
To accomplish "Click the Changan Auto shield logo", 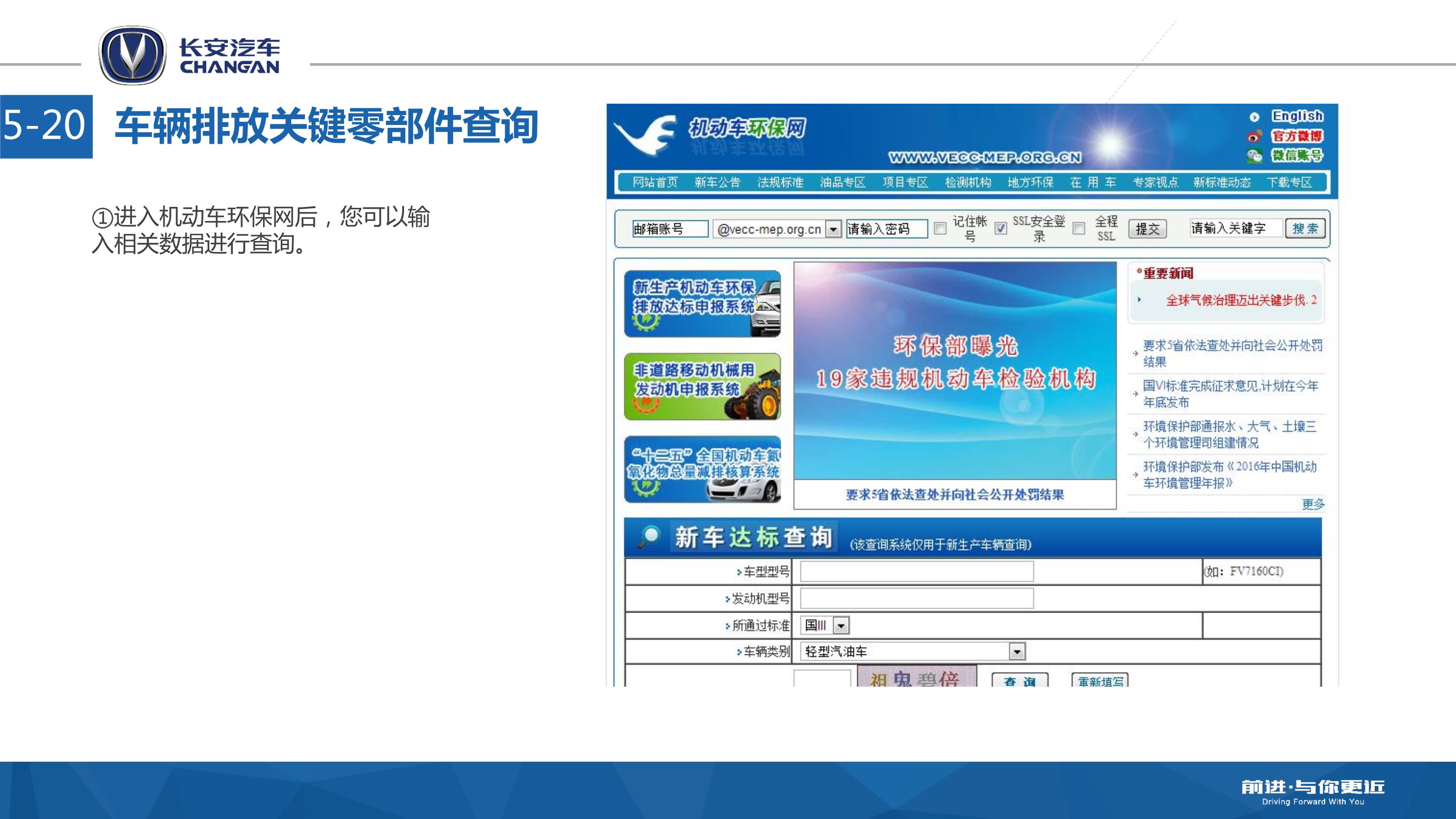I will click(132, 56).
